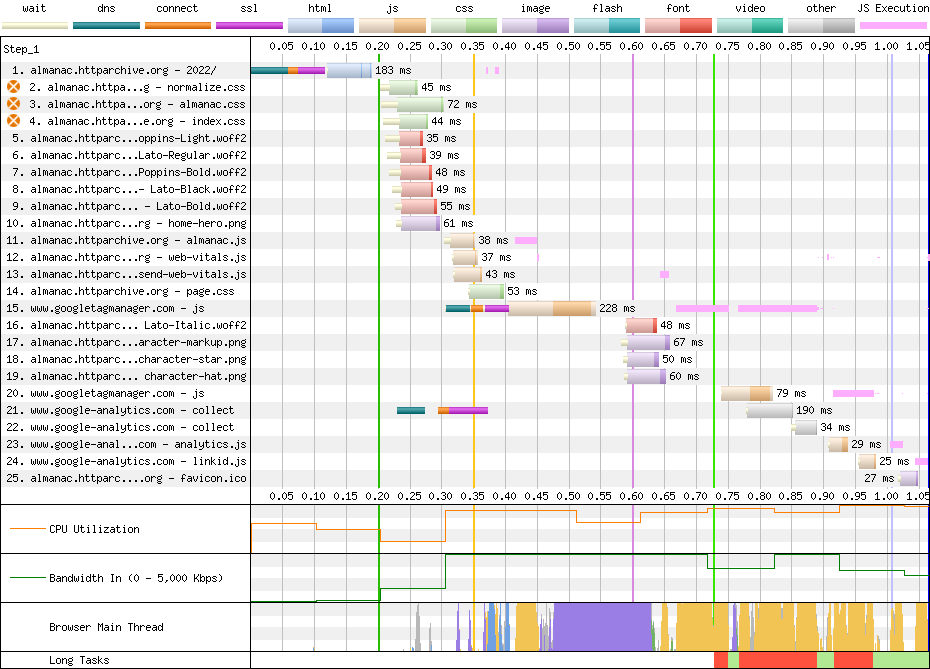Click the orange X icon by index.css
The image size is (930, 669).
click(14, 121)
